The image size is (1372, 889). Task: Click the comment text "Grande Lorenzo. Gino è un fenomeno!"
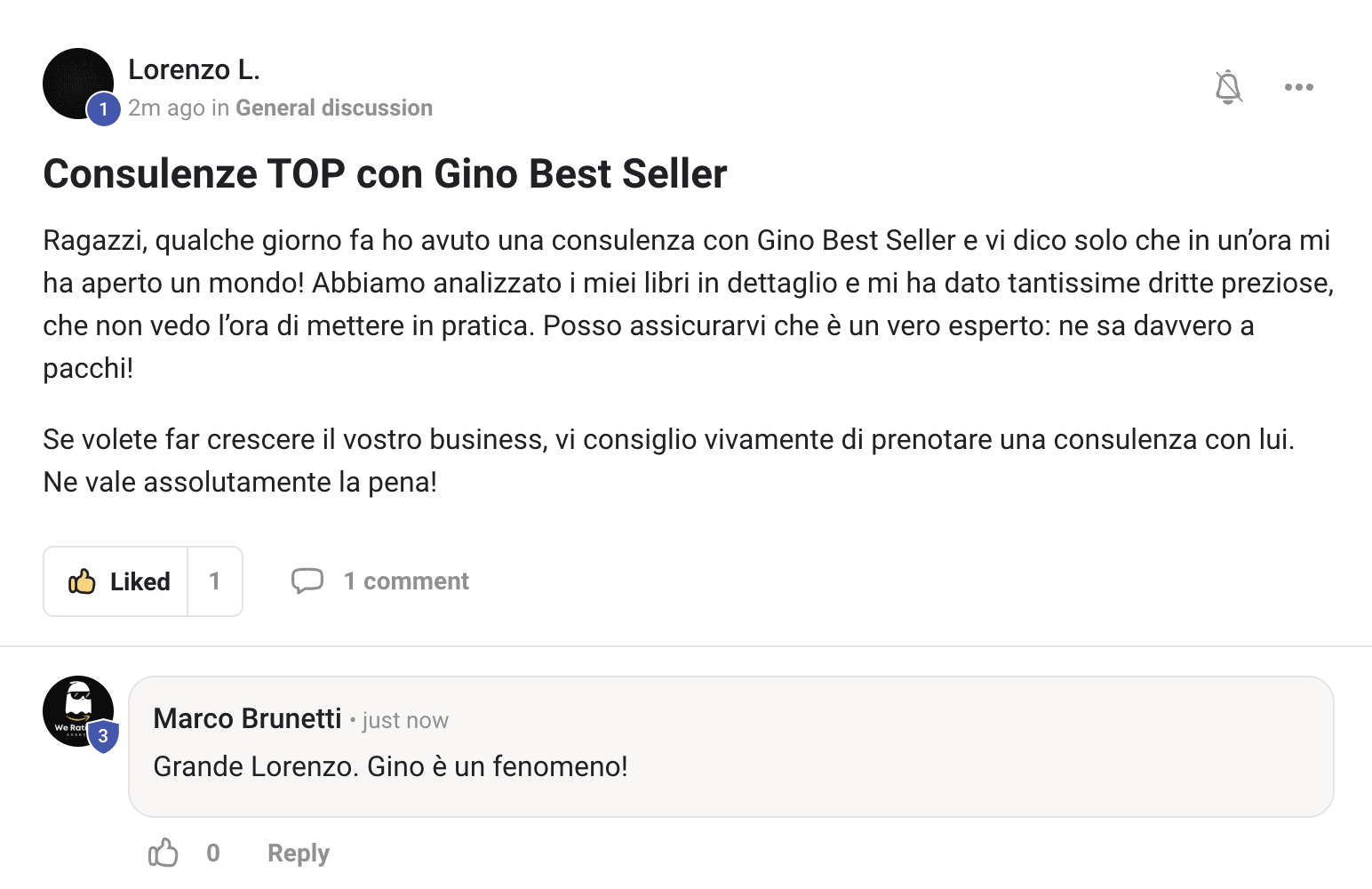pyautogui.click(x=390, y=766)
